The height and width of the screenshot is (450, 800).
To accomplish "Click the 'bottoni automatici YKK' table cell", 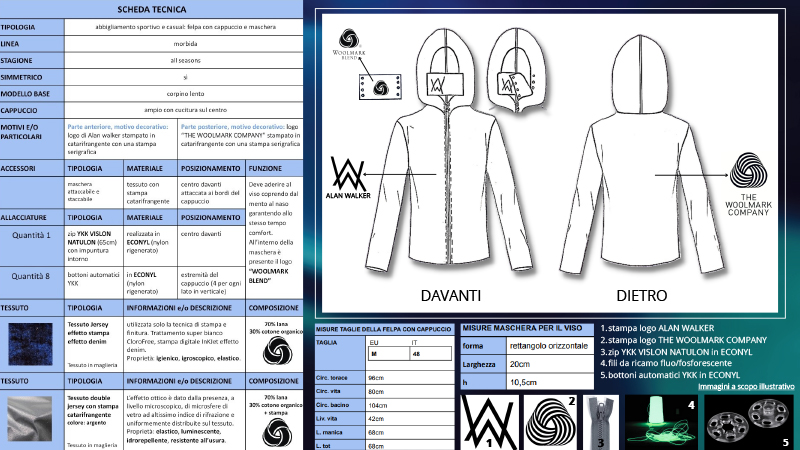I will tap(93, 283).
